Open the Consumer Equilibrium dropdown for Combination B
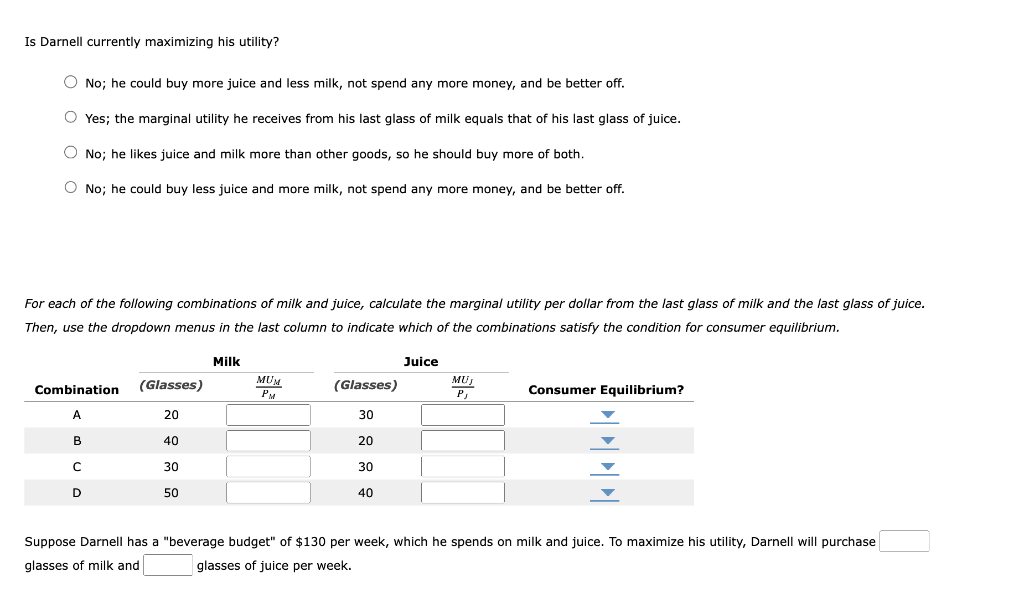The image size is (1024, 598). click(x=604, y=440)
